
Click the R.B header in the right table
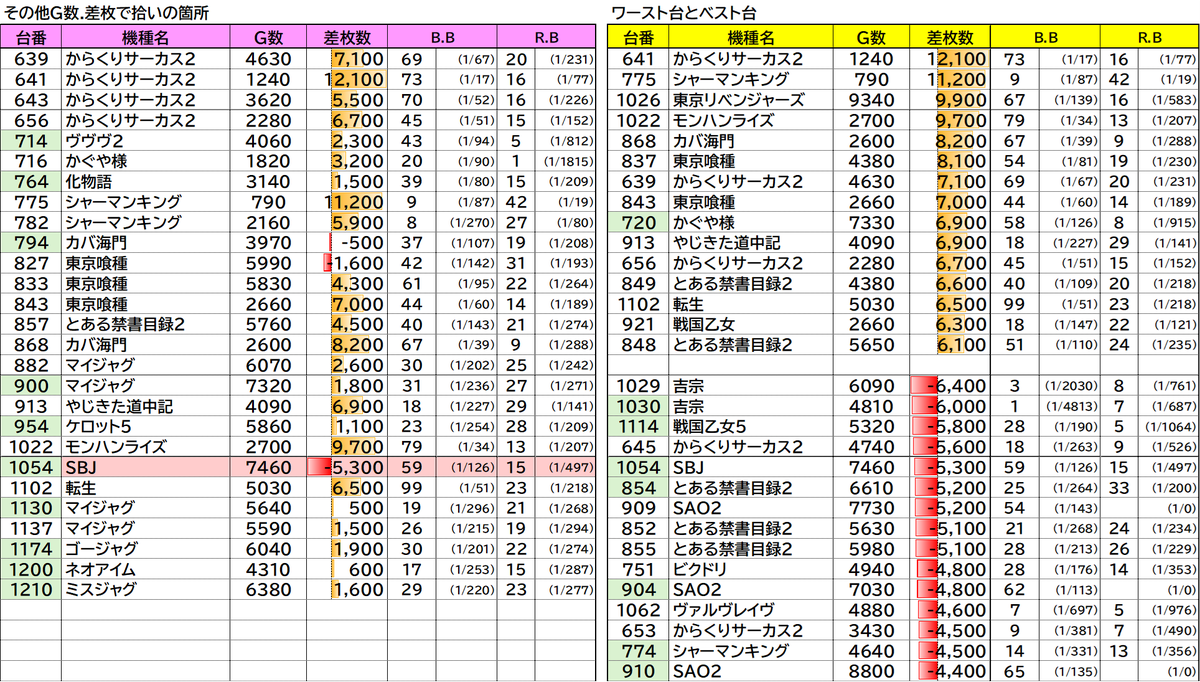1148,38
